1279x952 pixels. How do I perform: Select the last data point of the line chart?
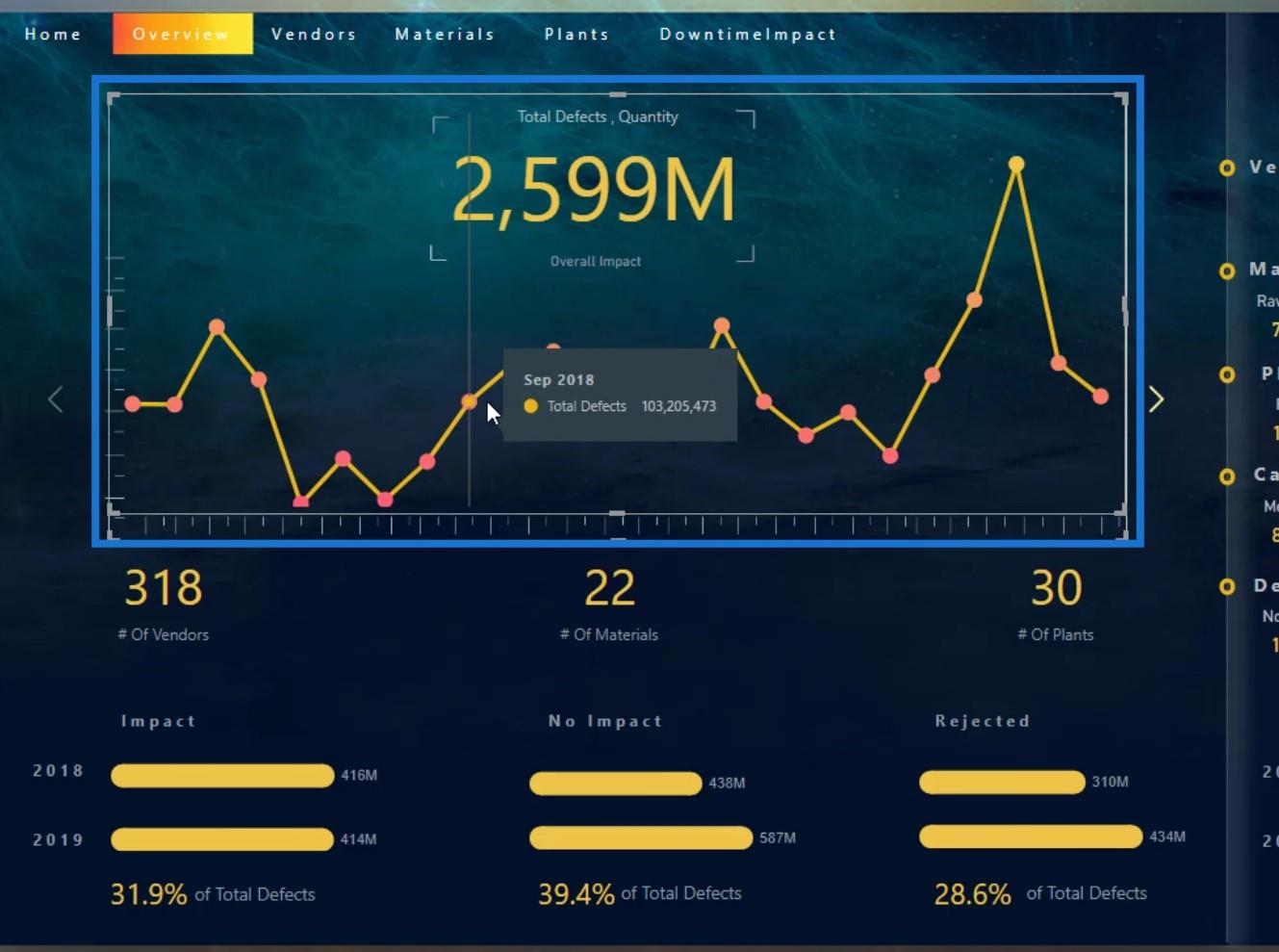pos(1101,396)
